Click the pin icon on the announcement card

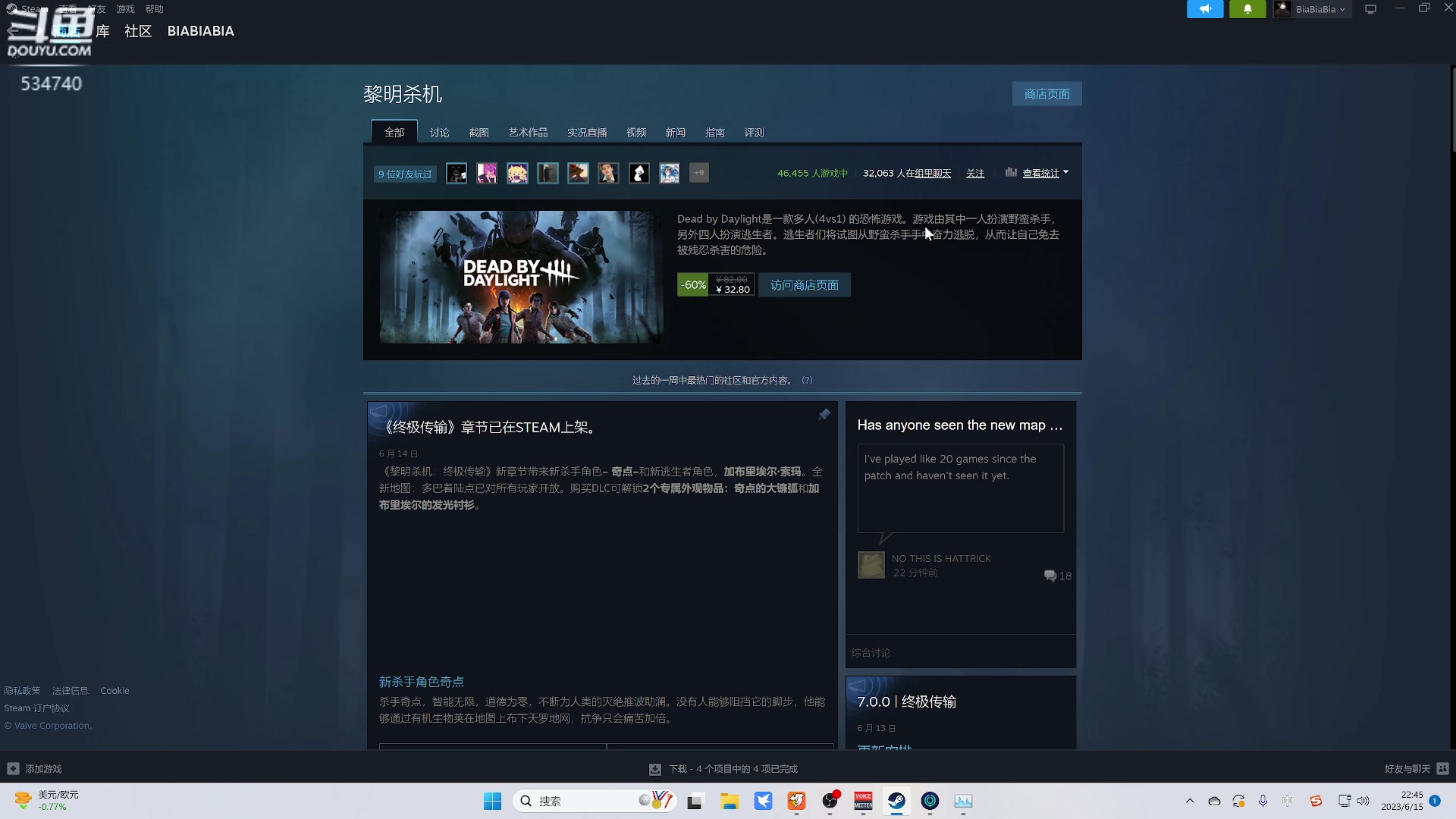click(824, 415)
